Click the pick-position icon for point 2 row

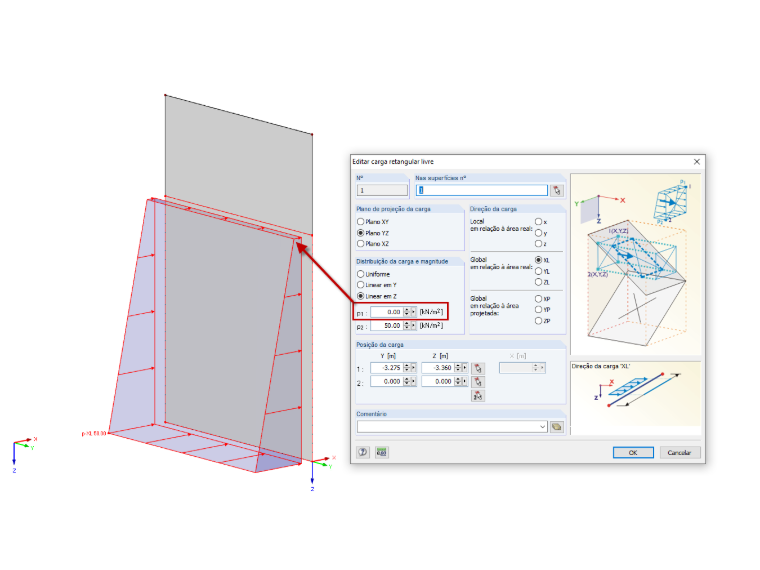point(477,382)
